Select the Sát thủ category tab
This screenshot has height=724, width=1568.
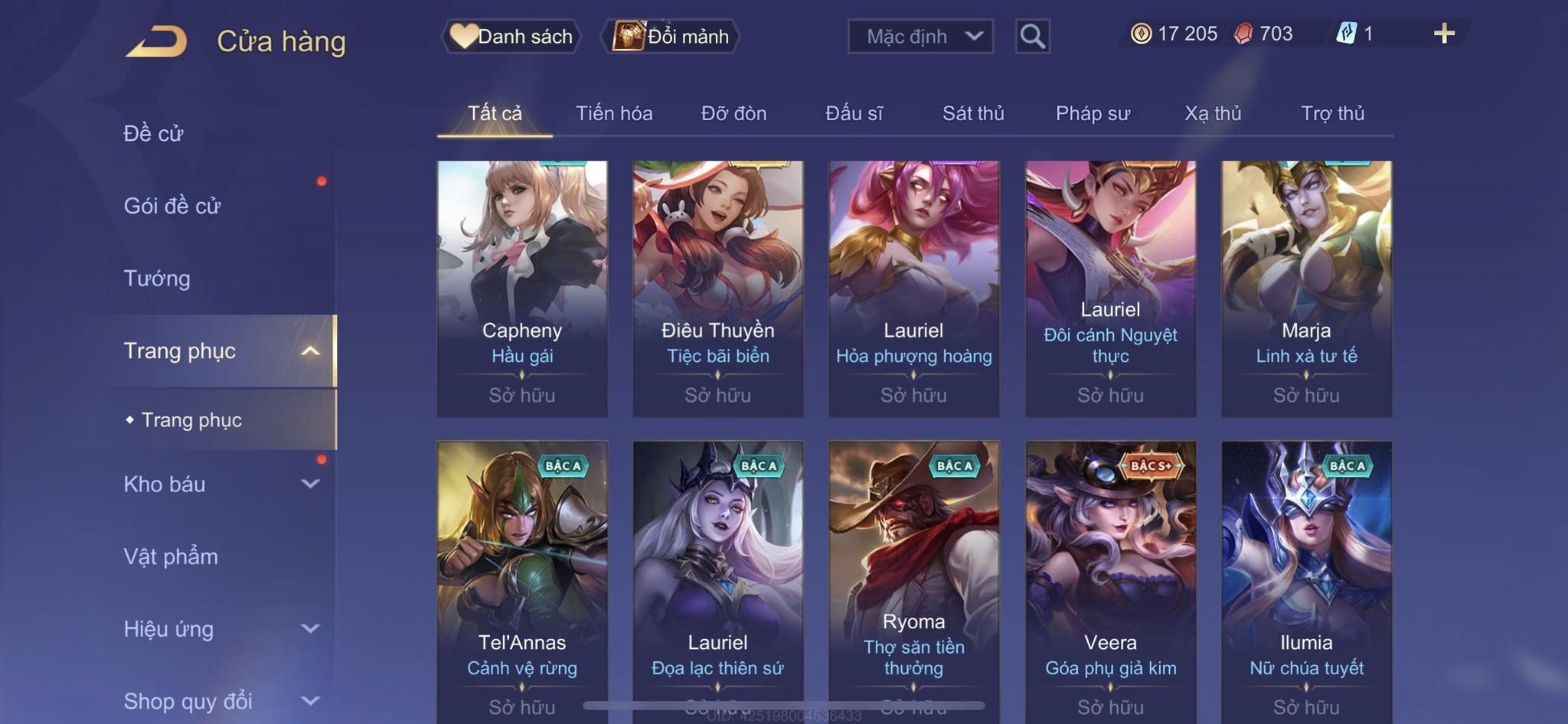click(972, 113)
